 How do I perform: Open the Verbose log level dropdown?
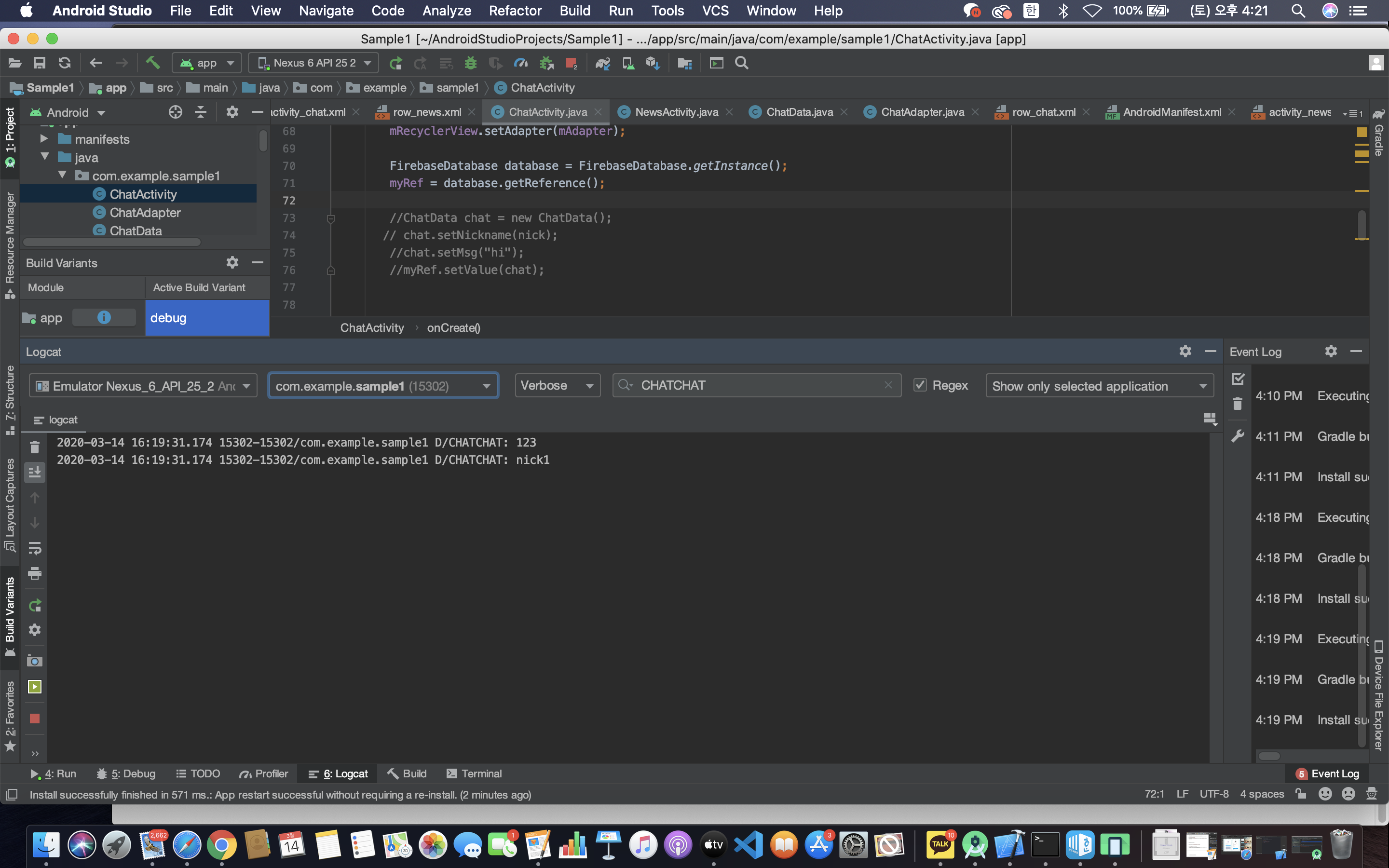(557, 385)
